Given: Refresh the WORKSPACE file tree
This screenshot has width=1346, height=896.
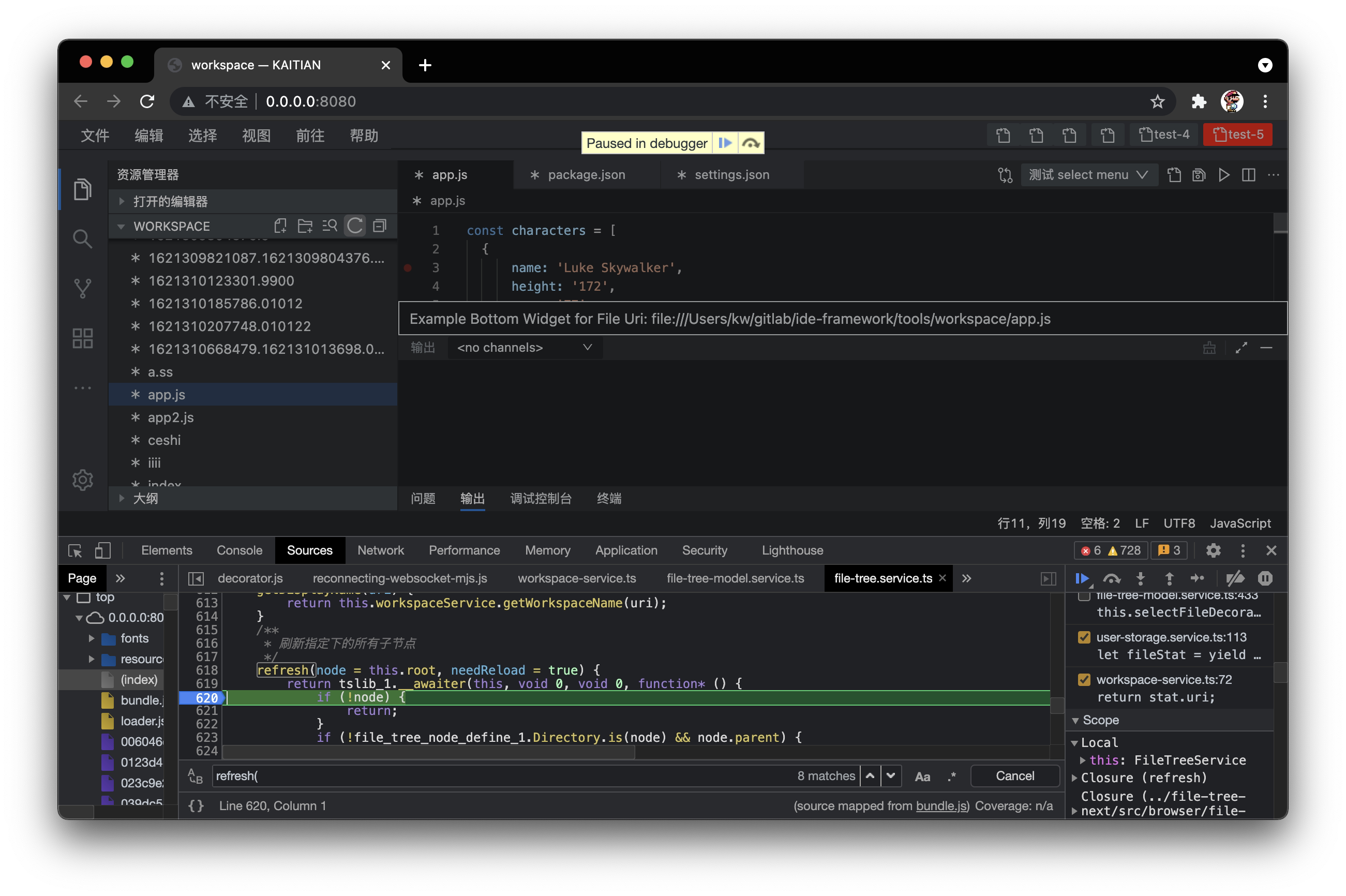Looking at the screenshot, I should click(x=355, y=226).
